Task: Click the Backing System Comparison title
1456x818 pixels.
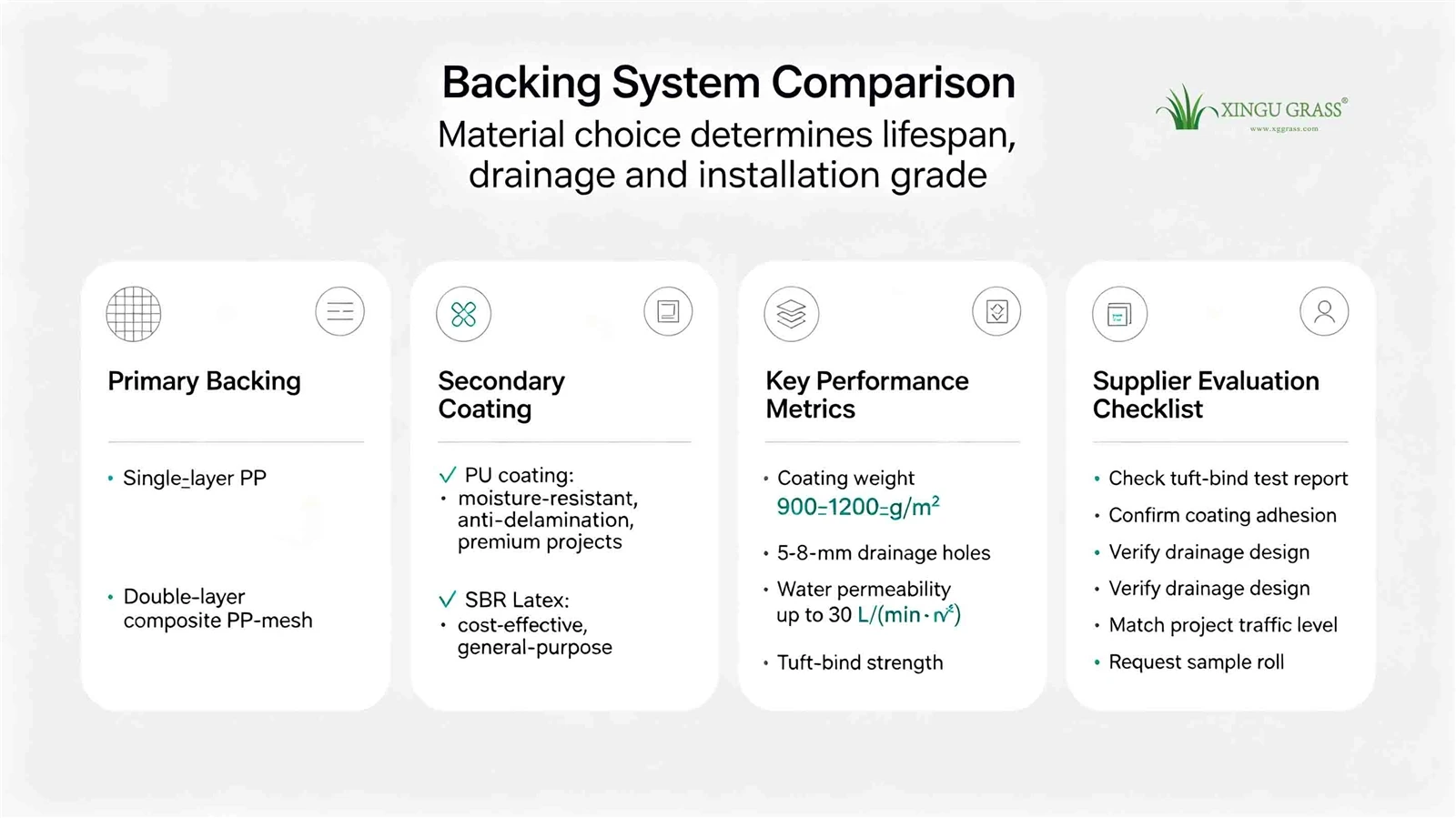Action: (728, 83)
